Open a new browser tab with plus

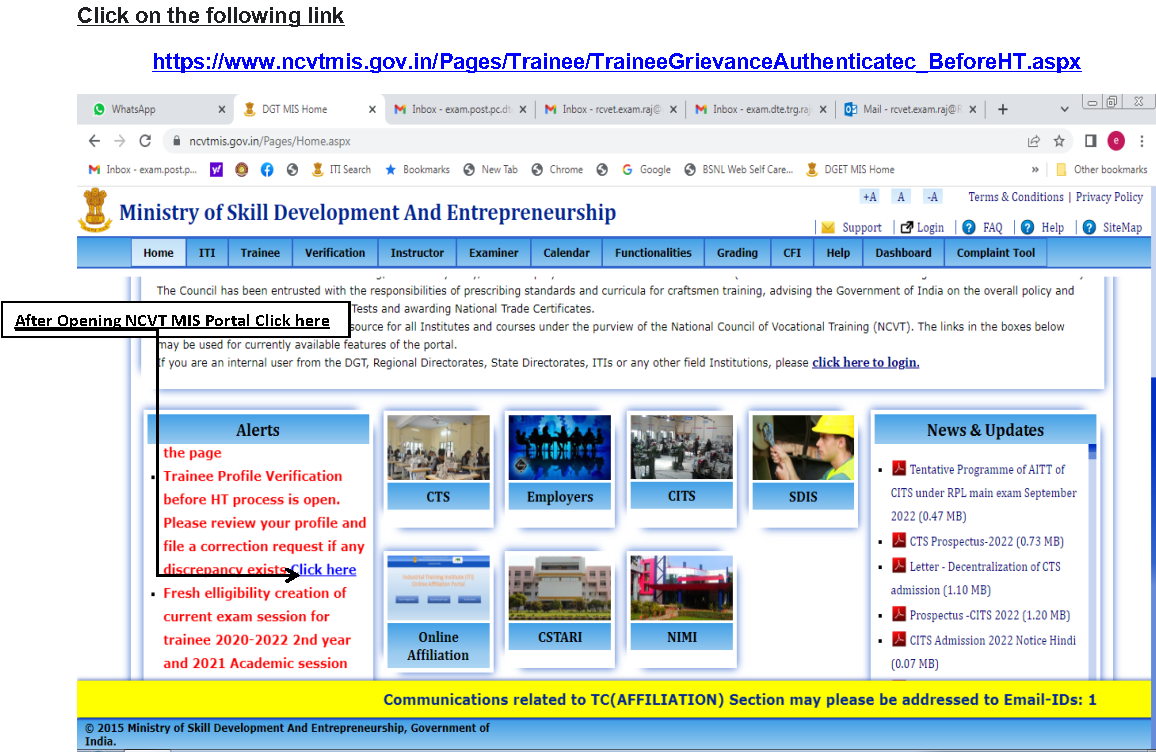(1003, 109)
